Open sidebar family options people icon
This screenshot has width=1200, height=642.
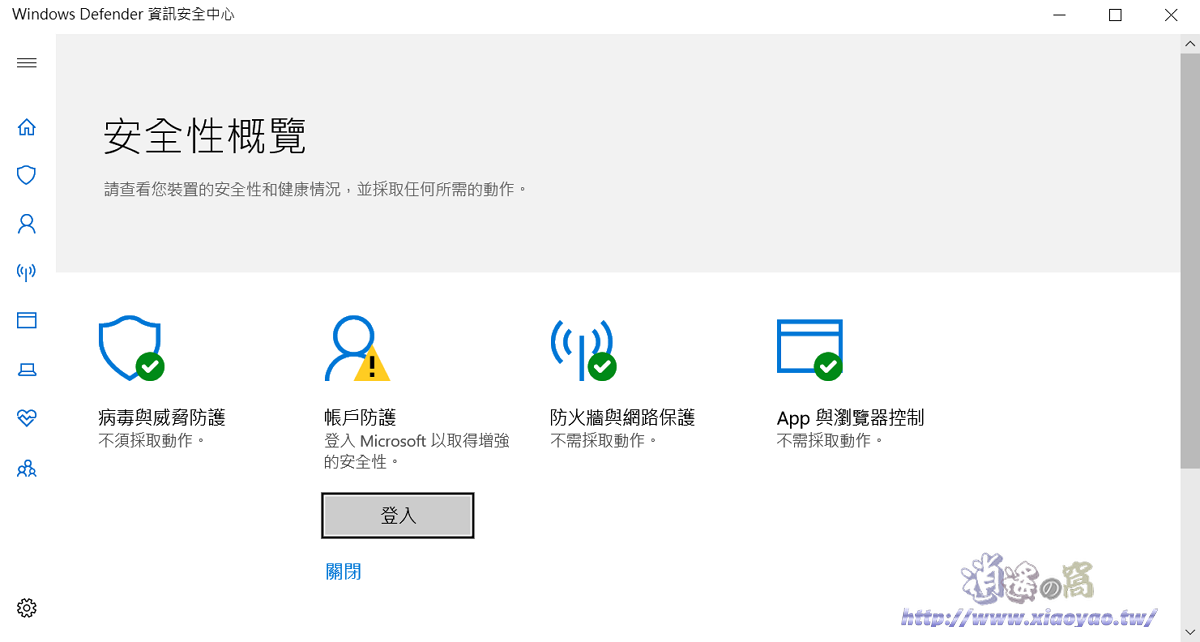[x=27, y=468]
